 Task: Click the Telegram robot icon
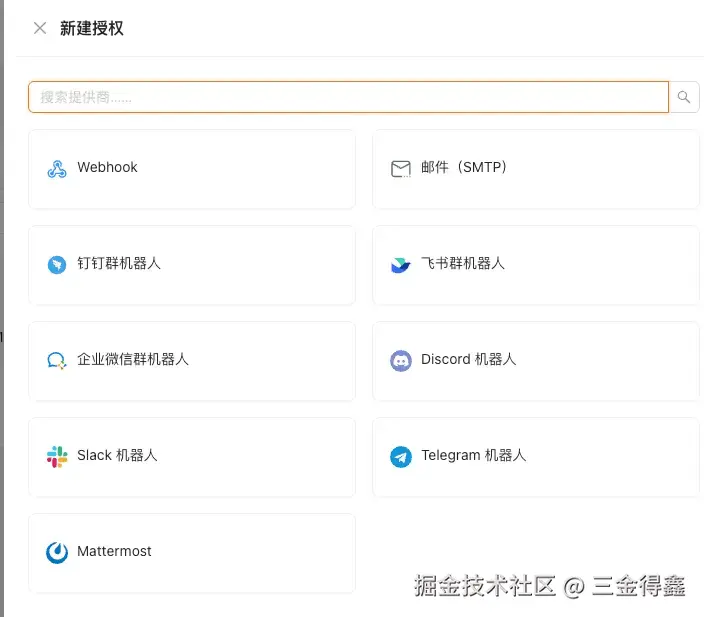point(400,457)
